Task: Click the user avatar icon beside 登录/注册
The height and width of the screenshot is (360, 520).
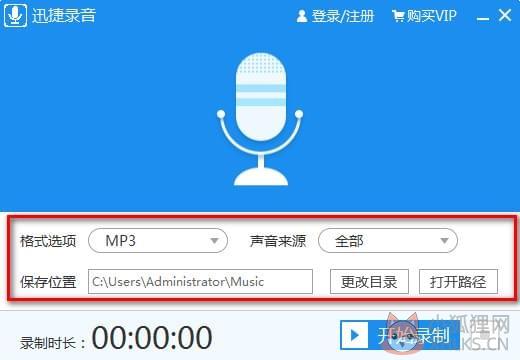Action: point(302,16)
